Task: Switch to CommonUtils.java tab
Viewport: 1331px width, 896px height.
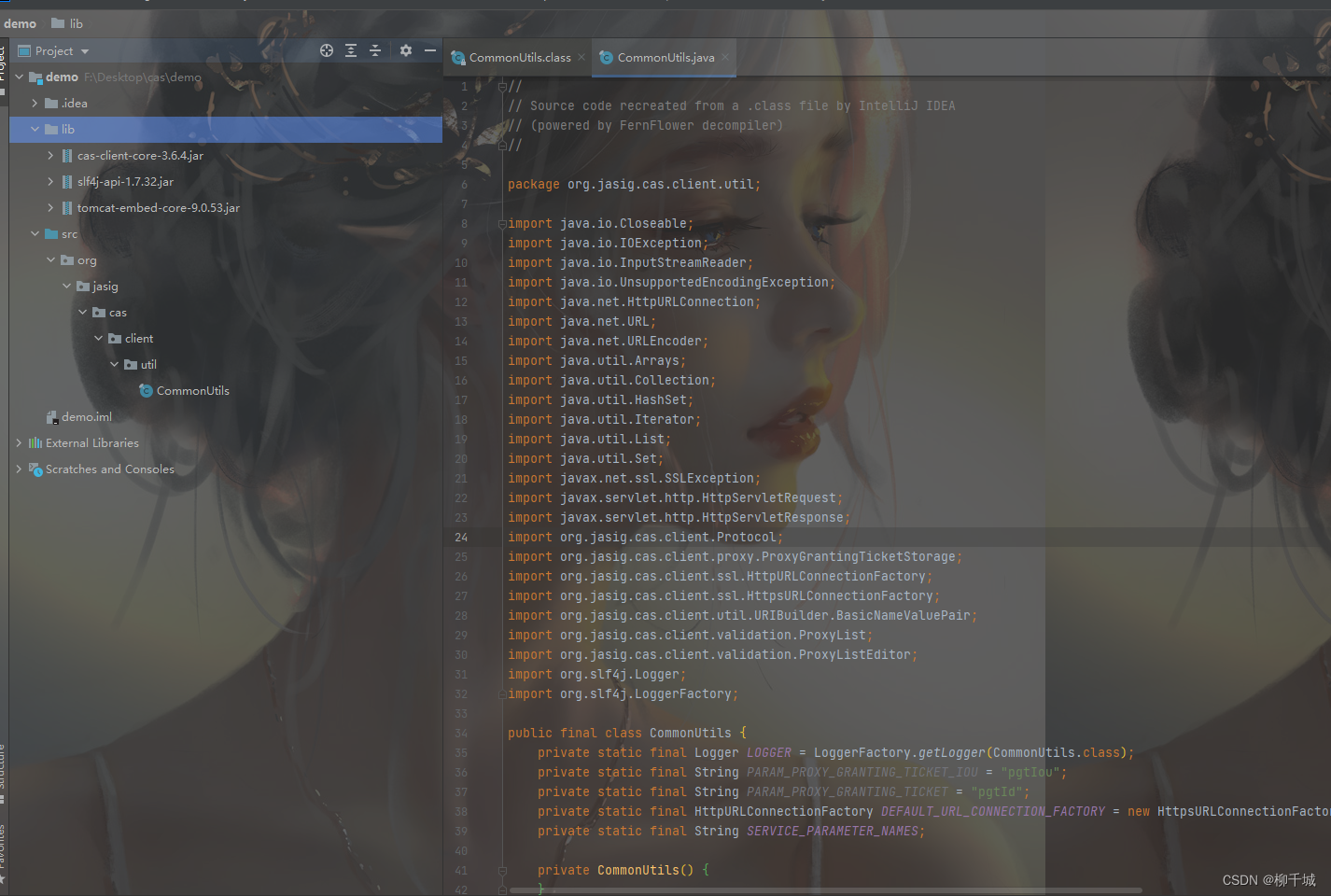Action: [x=665, y=58]
